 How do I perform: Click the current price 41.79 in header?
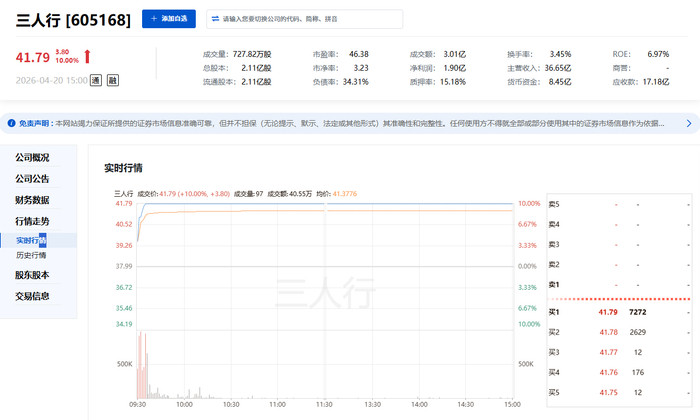click(x=33, y=58)
